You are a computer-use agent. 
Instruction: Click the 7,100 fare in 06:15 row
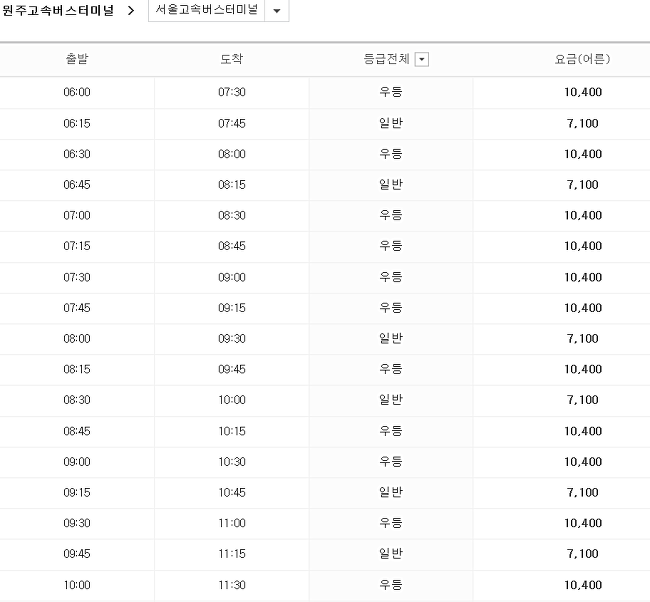point(583,124)
